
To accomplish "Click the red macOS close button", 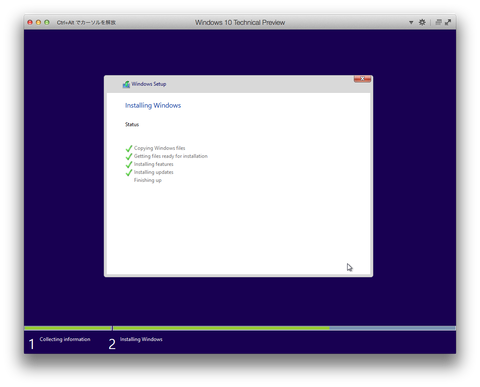I will click(x=30, y=22).
